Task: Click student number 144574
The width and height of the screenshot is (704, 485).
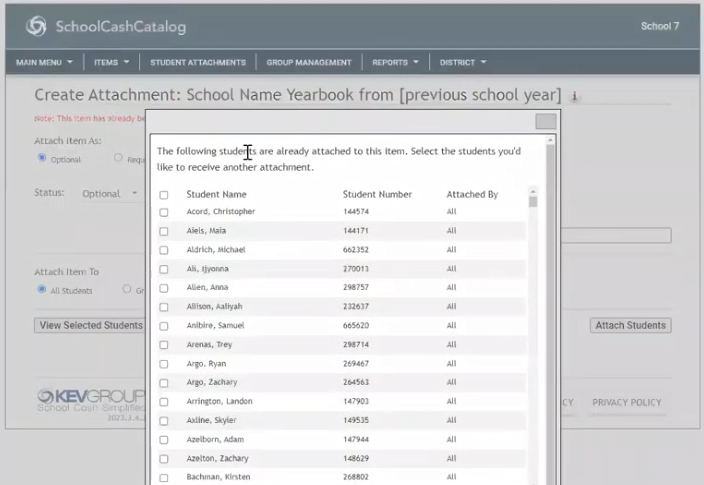Action: pos(356,212)
